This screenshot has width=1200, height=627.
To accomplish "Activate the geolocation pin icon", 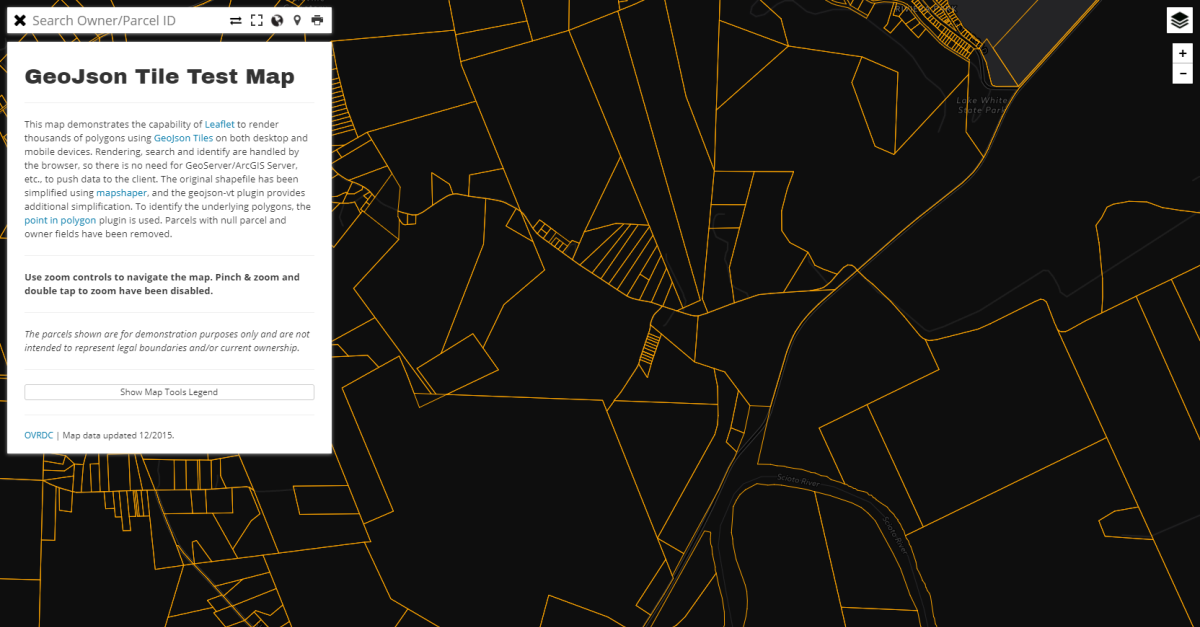I will click(297, 19).
